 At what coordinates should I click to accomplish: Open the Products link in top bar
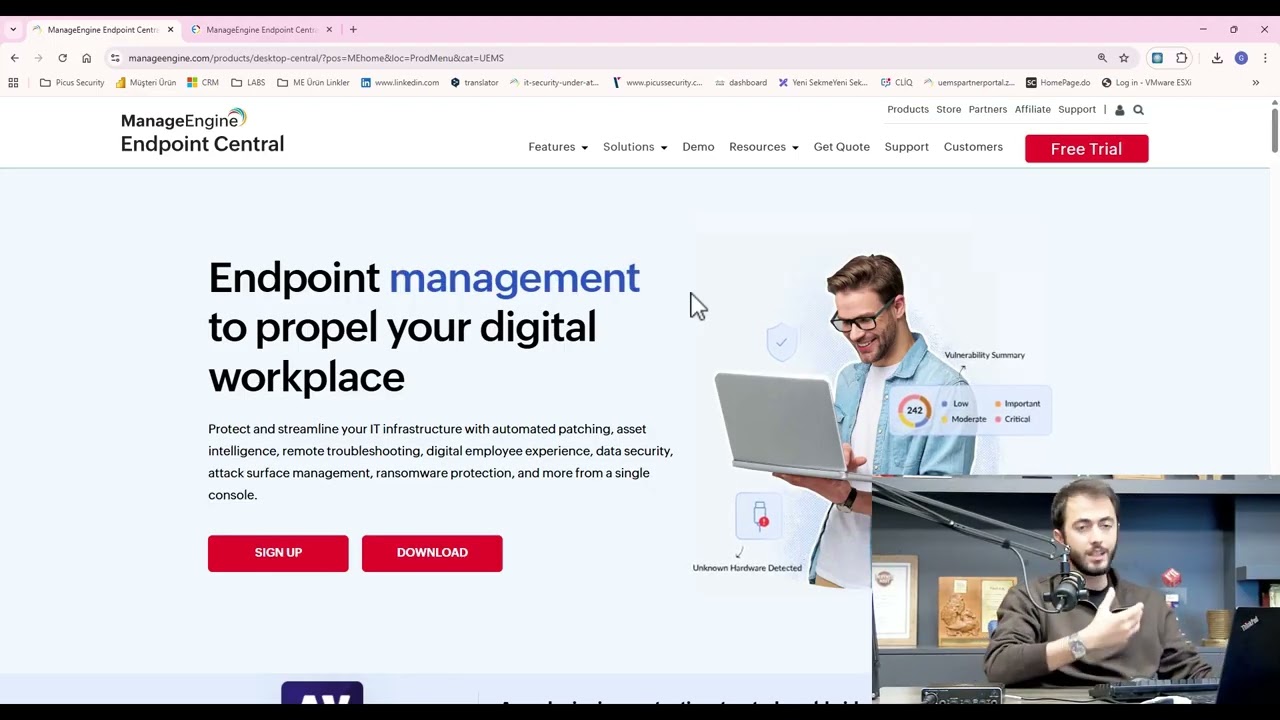[908, 110]
